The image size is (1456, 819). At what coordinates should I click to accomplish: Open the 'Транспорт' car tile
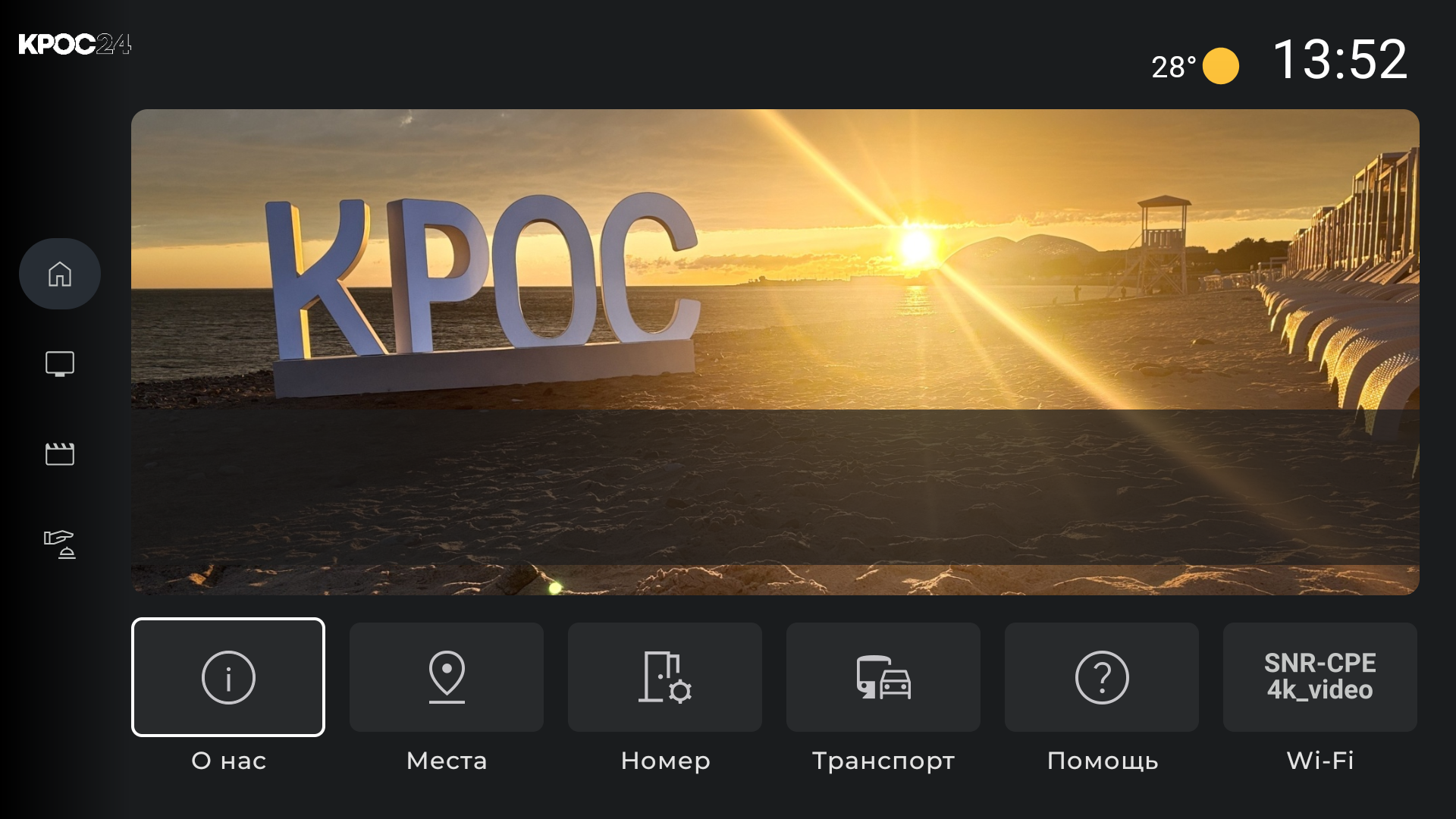(x=883, y=677)
